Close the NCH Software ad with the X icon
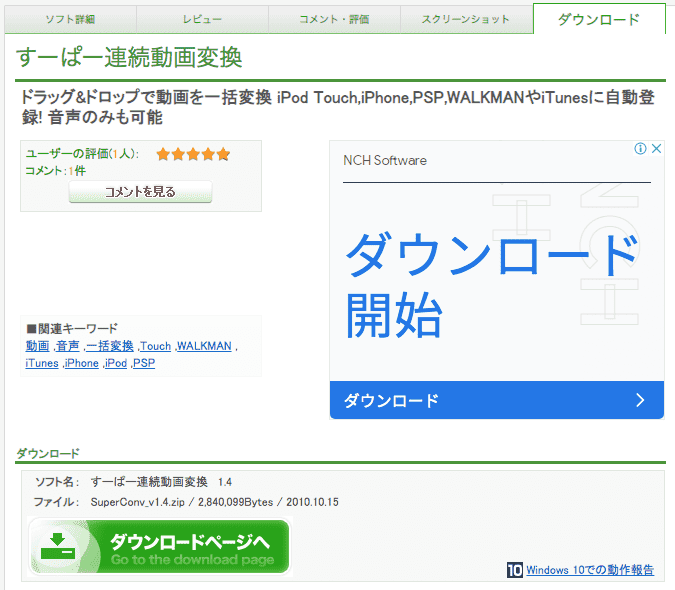The image size is (675, 590). (x=656, y=149)
